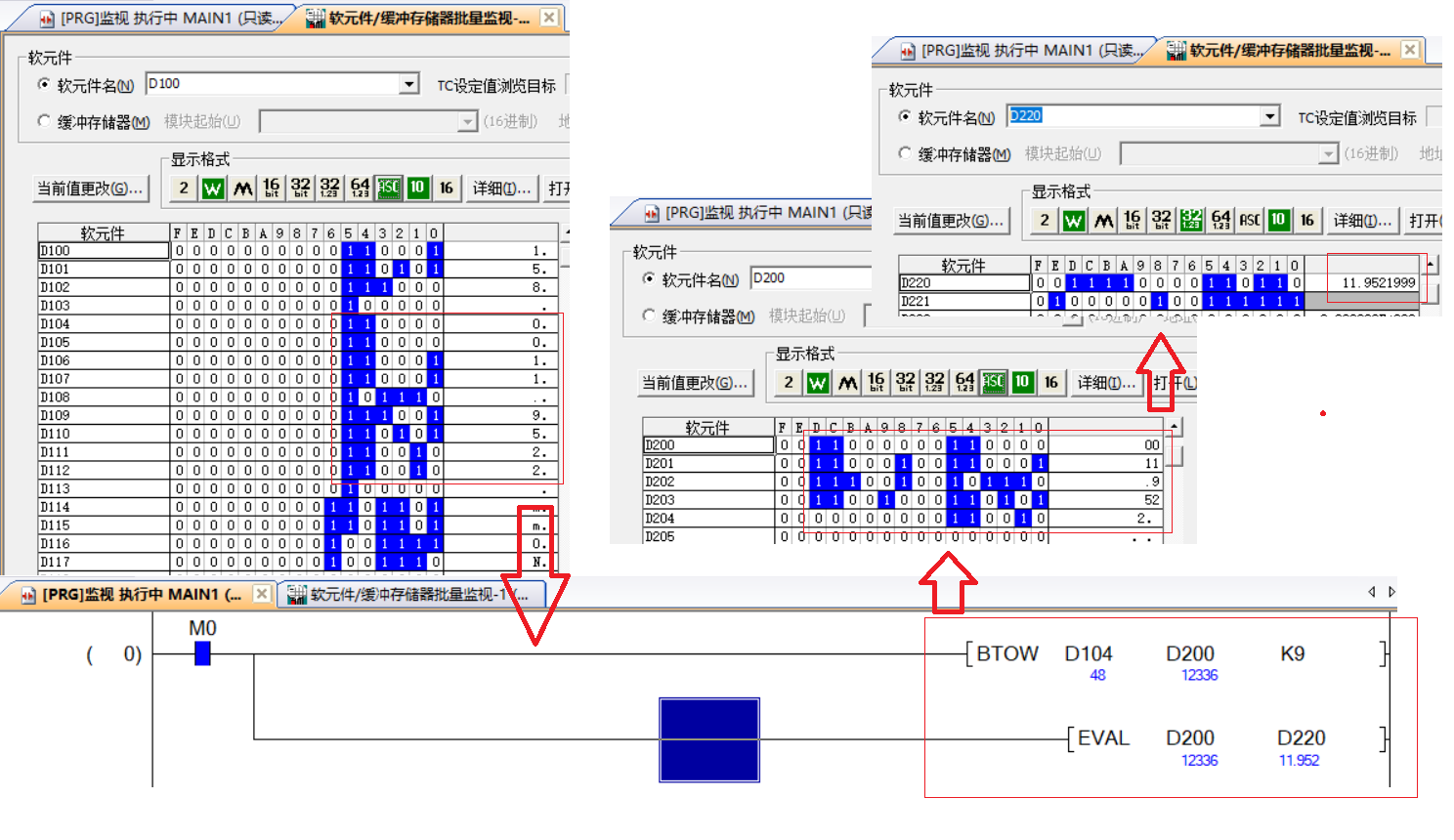Image resolution: width=1454 pixels, height=840 pixels.
Task: Open device name dropdown showing D100
Action: (x=409, y=84)
